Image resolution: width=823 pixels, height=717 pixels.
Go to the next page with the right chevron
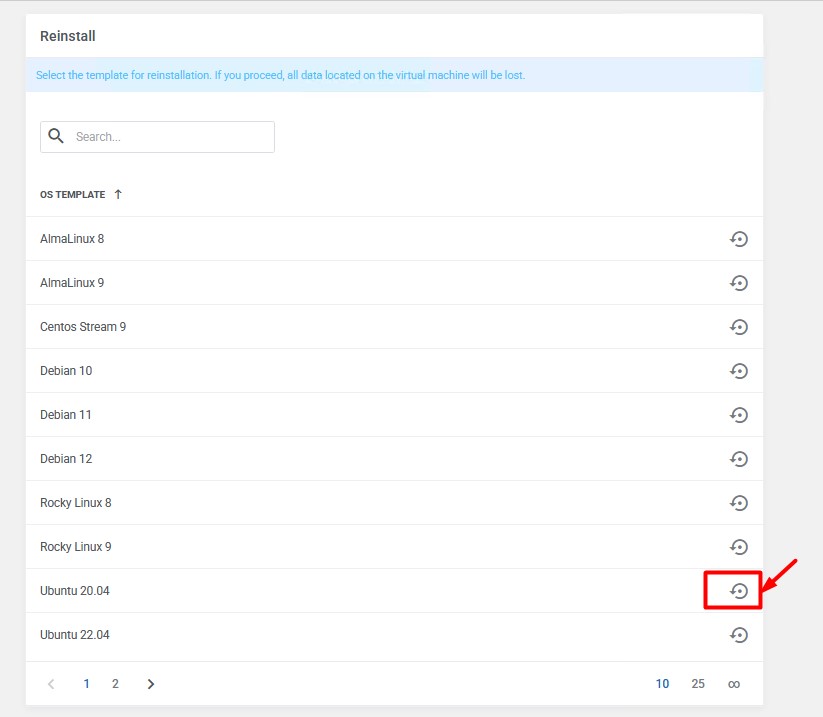pos(151,684)
